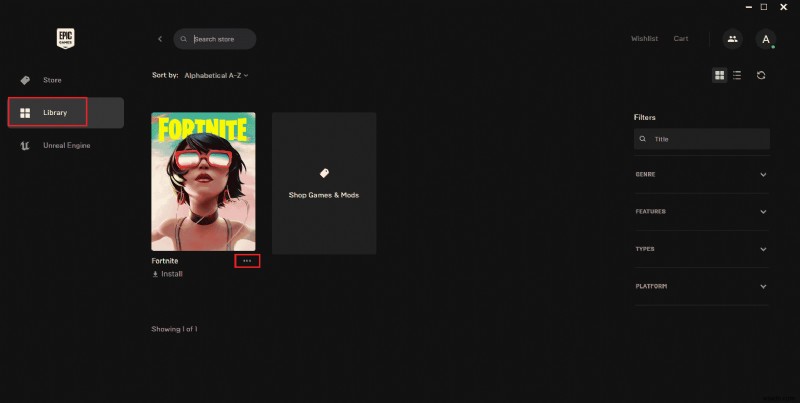Click the Fortnite title text
This screenshot has width=800, height=403.
[x=165, y=261]
